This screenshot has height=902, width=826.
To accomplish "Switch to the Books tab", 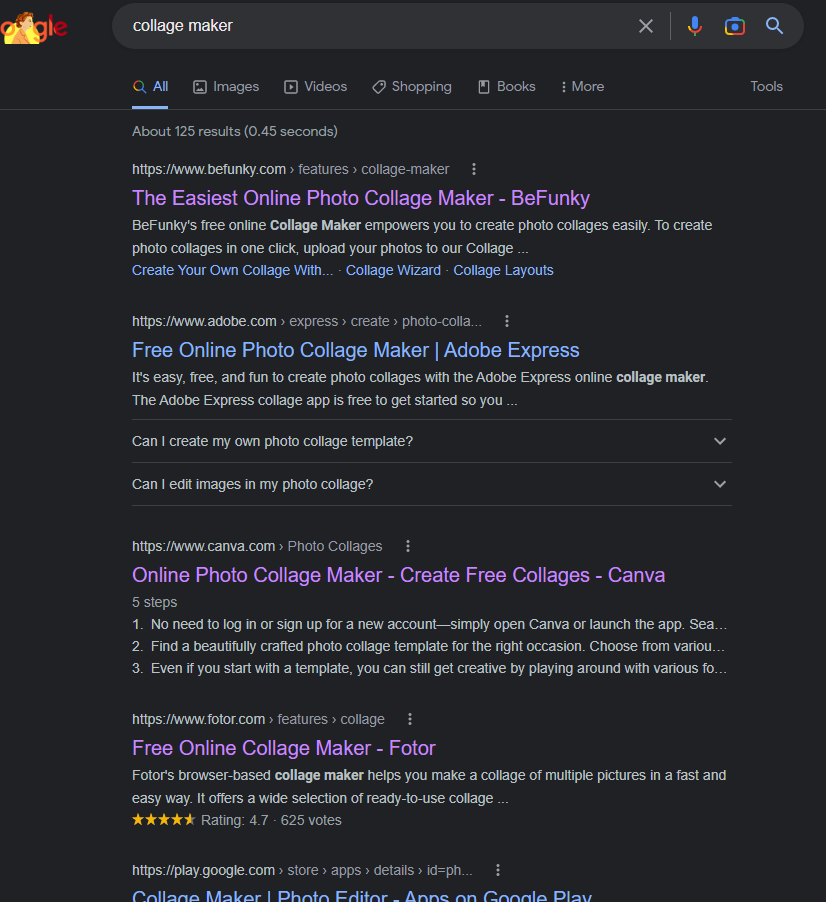I will click(507, 87).
